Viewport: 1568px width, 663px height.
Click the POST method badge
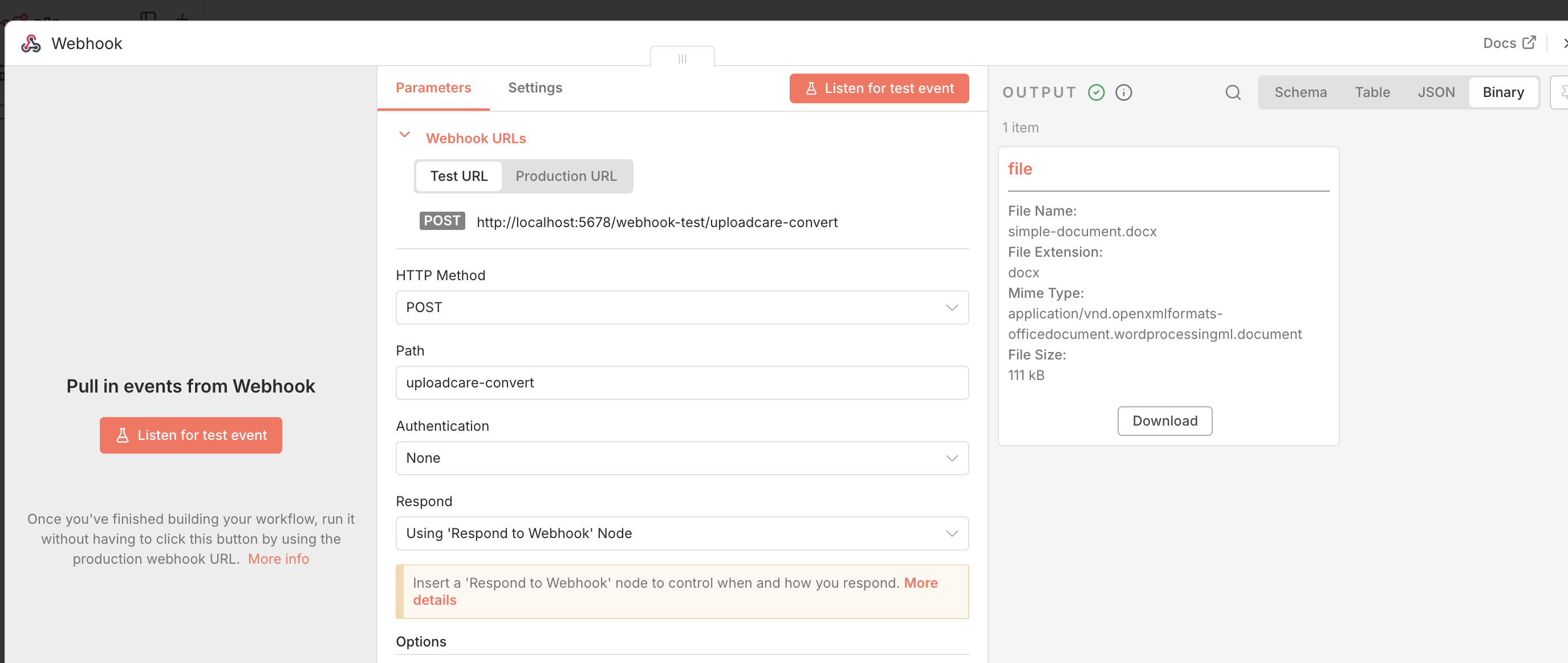click(x=442, y=221)
